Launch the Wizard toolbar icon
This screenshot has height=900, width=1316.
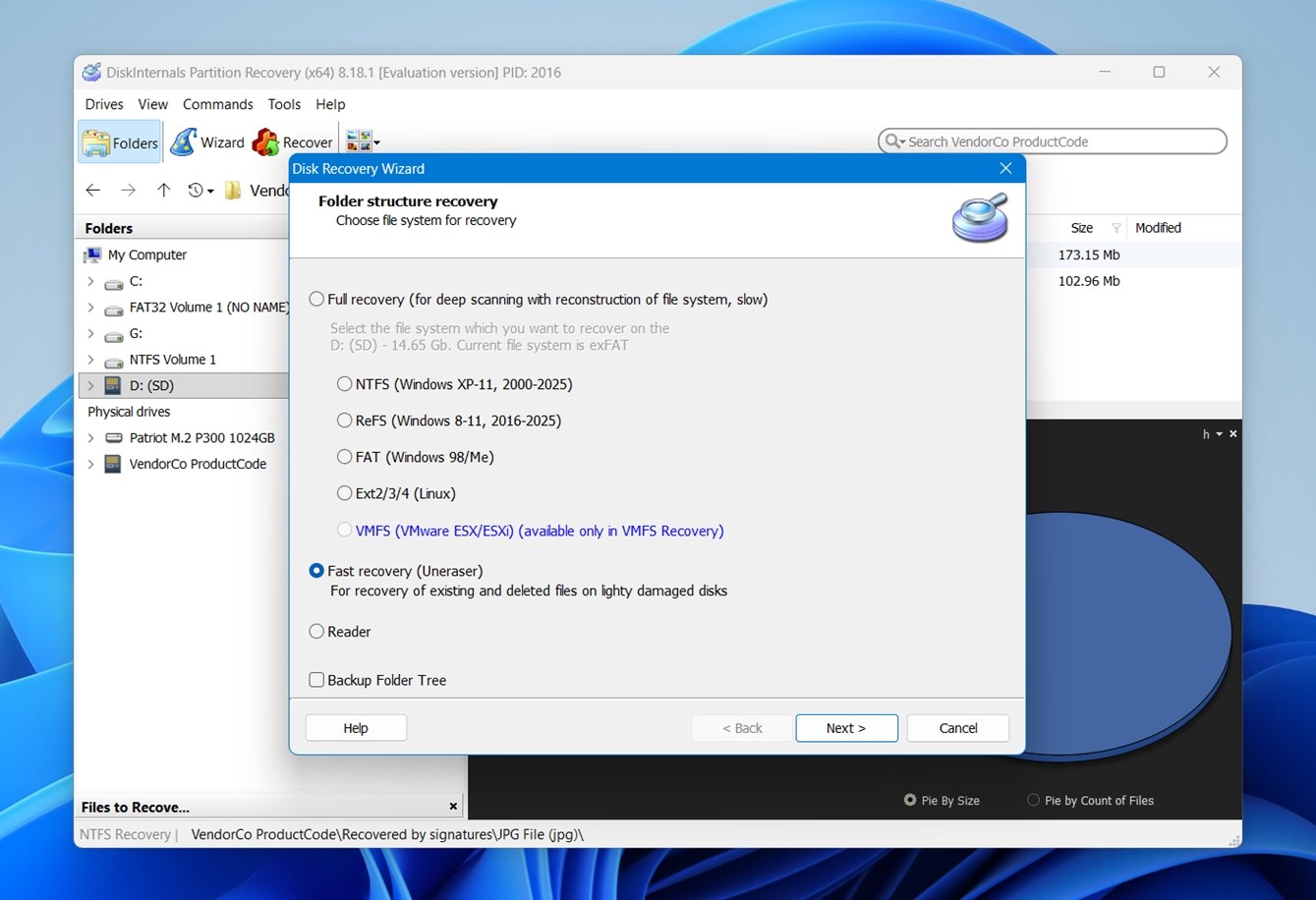[x=184, y=142]
